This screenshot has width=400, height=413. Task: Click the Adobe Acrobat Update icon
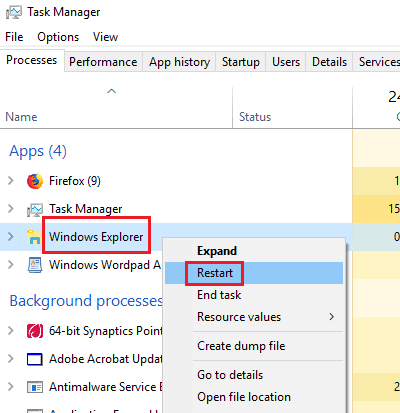[x=35, y=359]
